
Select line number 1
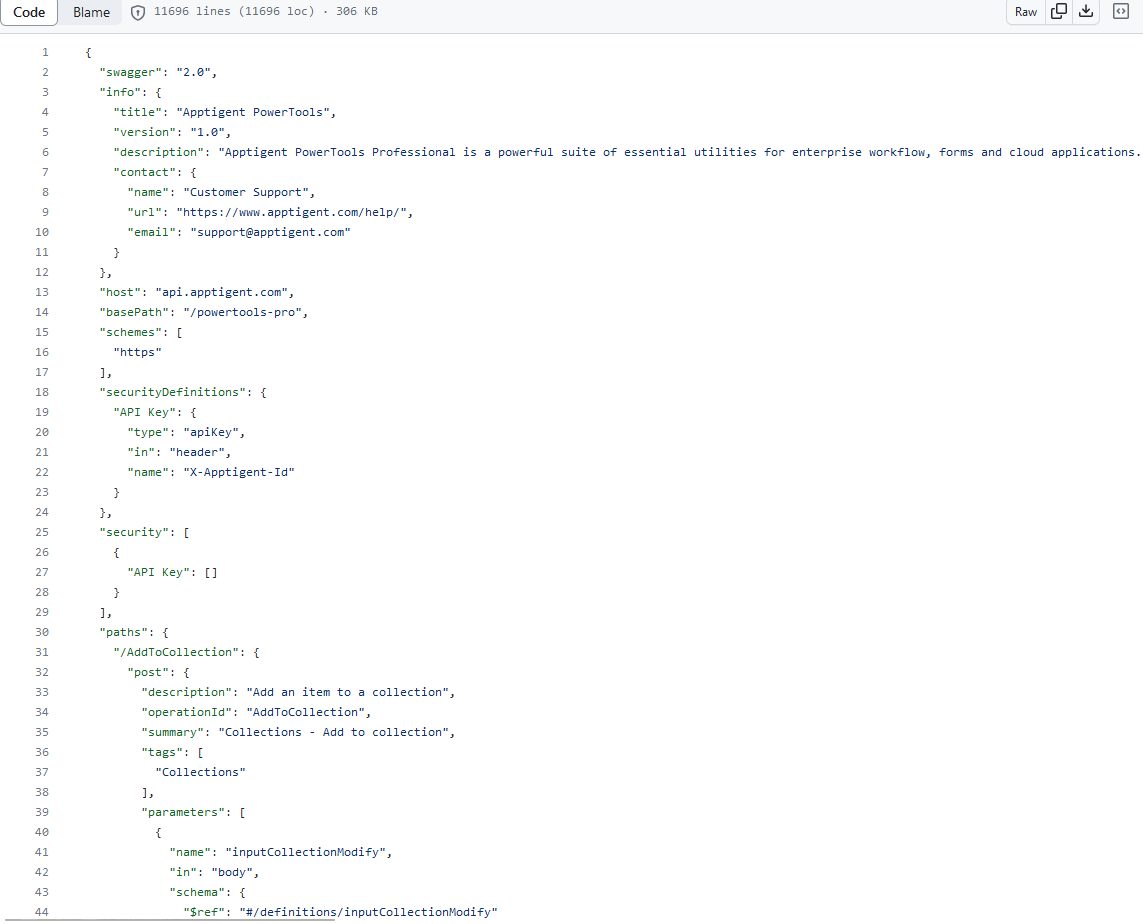point(44,52)
